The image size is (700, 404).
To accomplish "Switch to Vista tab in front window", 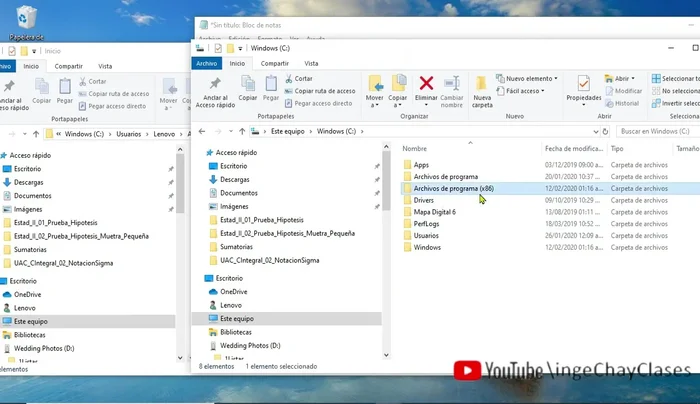I will click(x=311, y=63).
